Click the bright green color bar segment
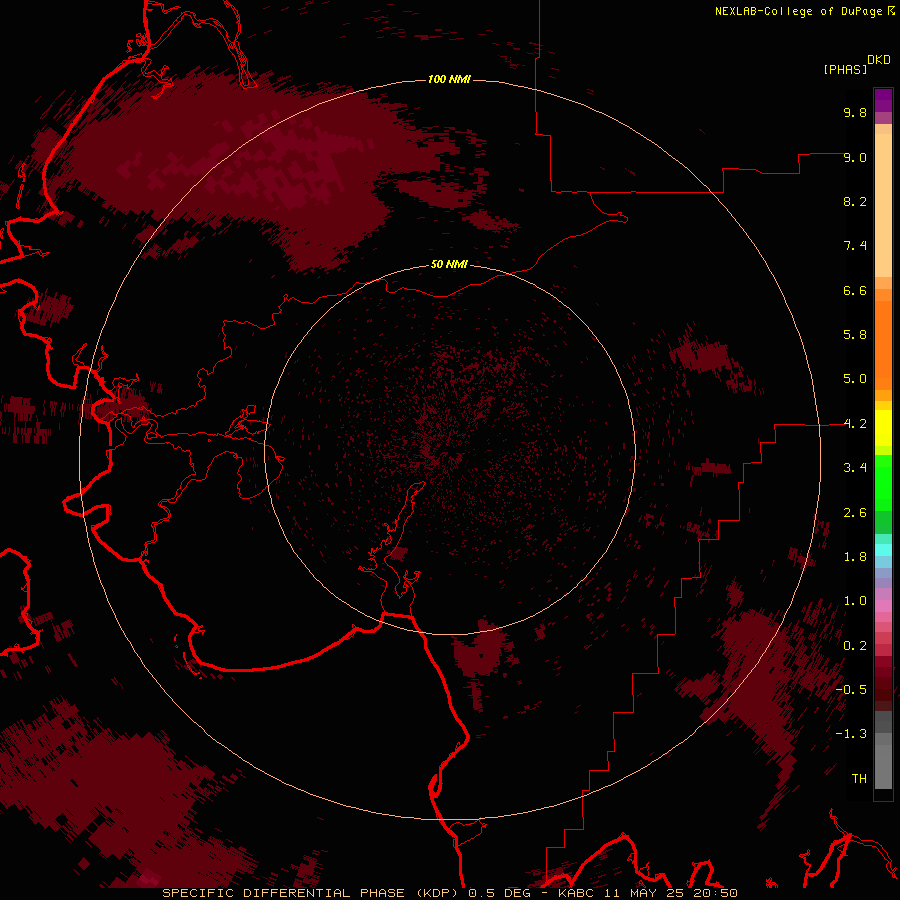Viewport: 900px width, 900px height. (x=883, y=483)
